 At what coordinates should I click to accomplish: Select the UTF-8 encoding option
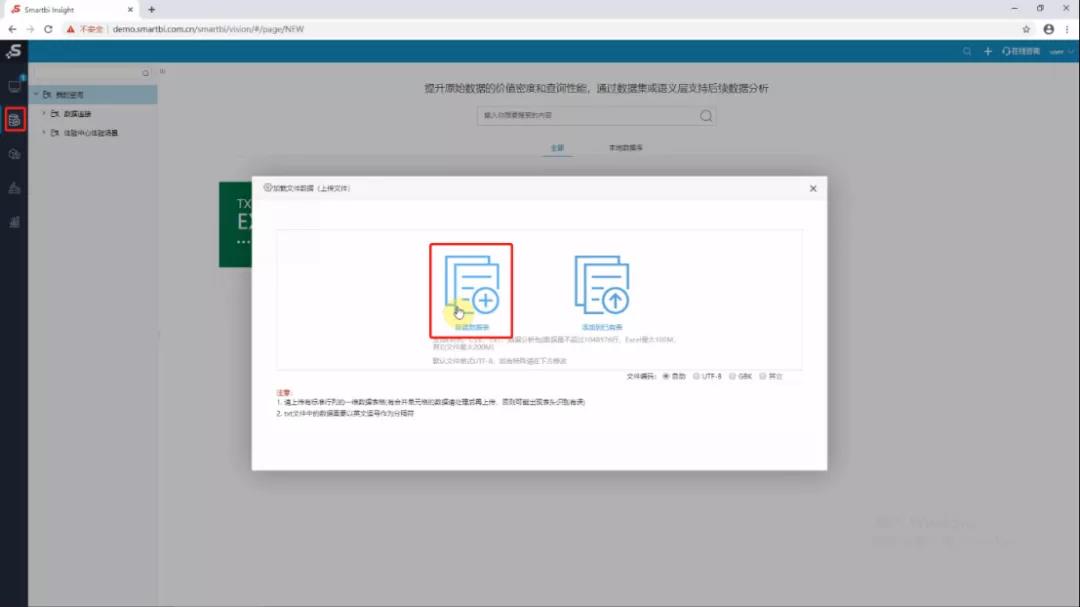696,376
